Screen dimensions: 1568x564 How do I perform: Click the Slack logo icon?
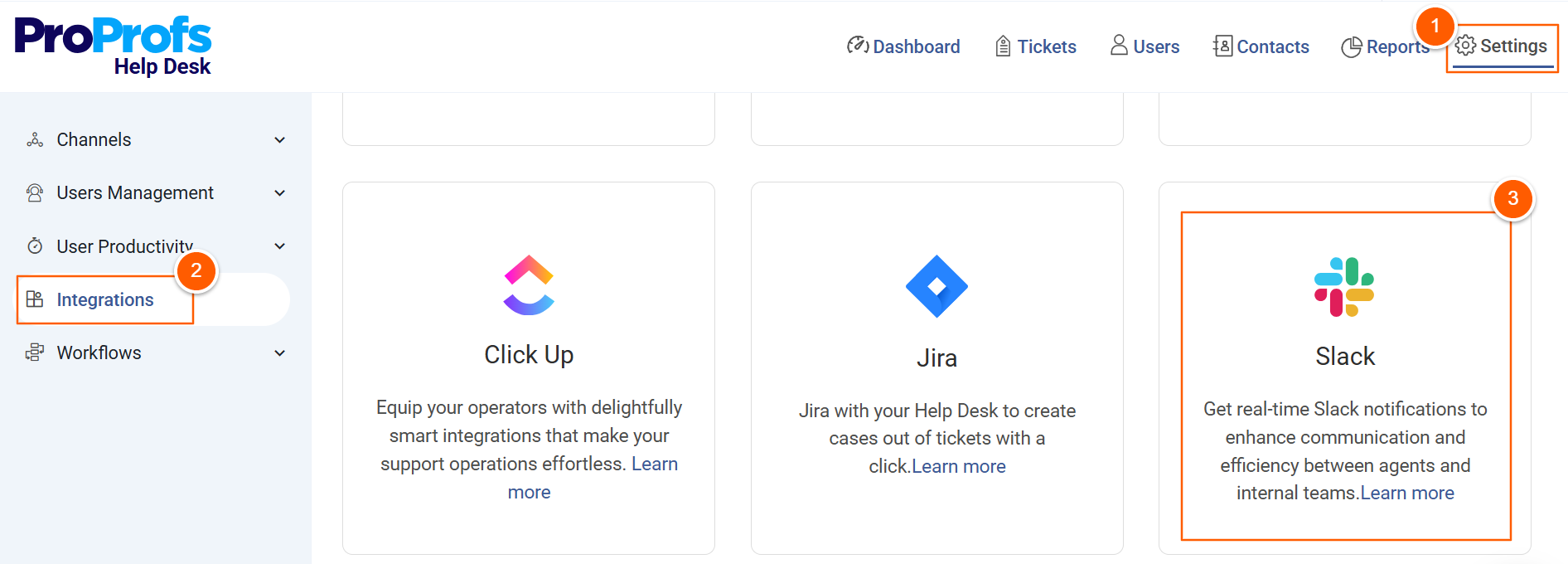click(x=1344, y=287)
